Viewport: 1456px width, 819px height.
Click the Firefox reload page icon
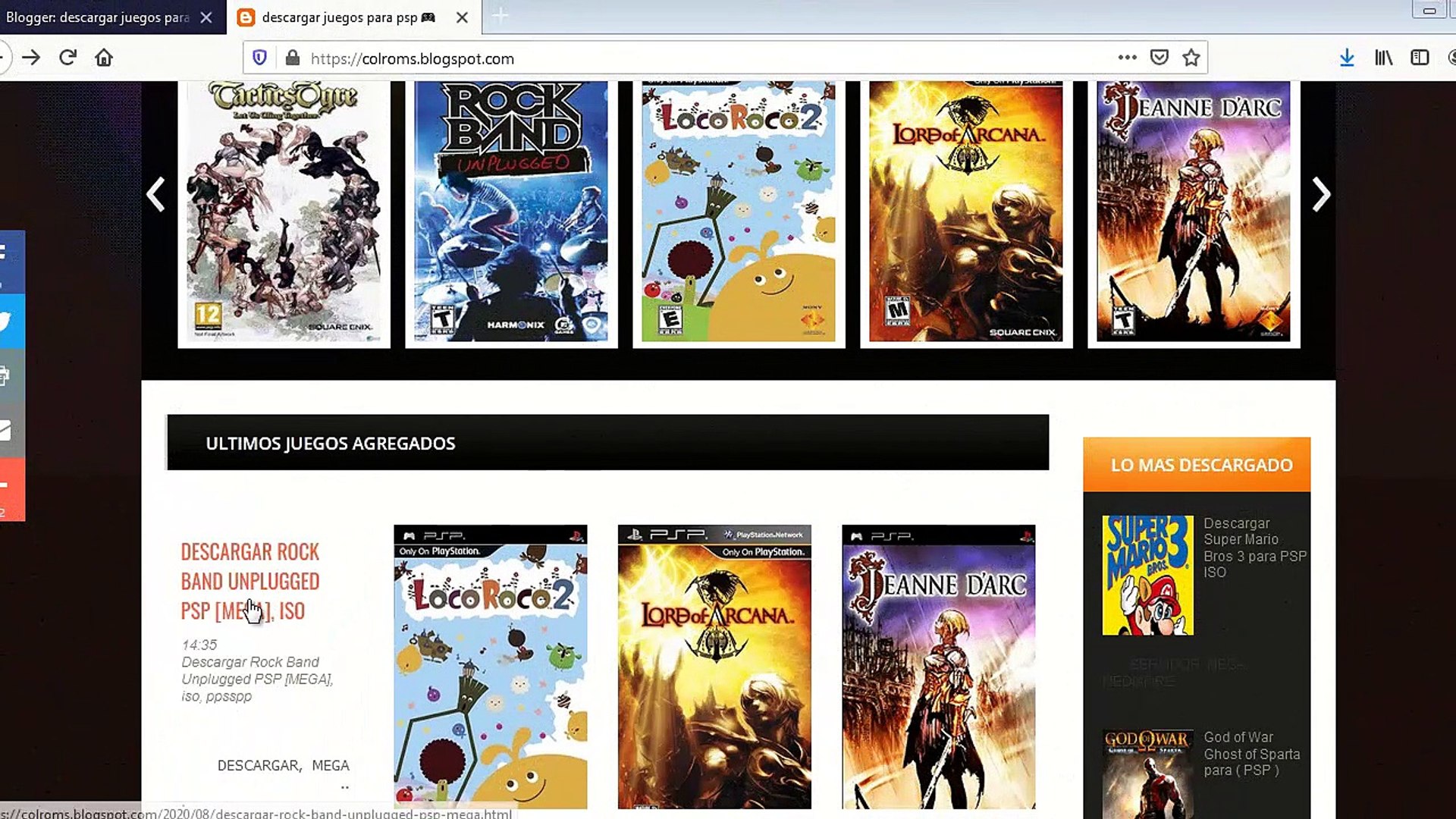tap(67, 58)
